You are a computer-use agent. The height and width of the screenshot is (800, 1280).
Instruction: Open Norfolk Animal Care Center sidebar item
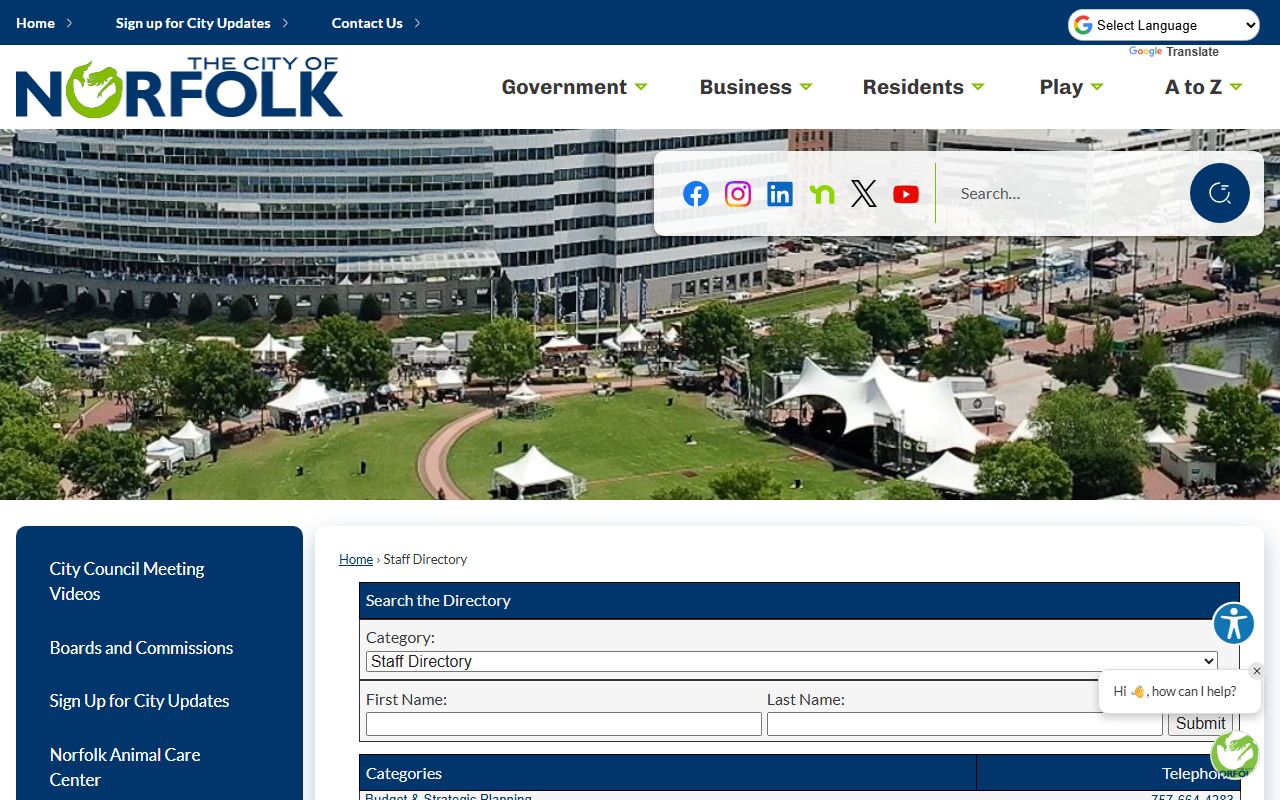125,767
